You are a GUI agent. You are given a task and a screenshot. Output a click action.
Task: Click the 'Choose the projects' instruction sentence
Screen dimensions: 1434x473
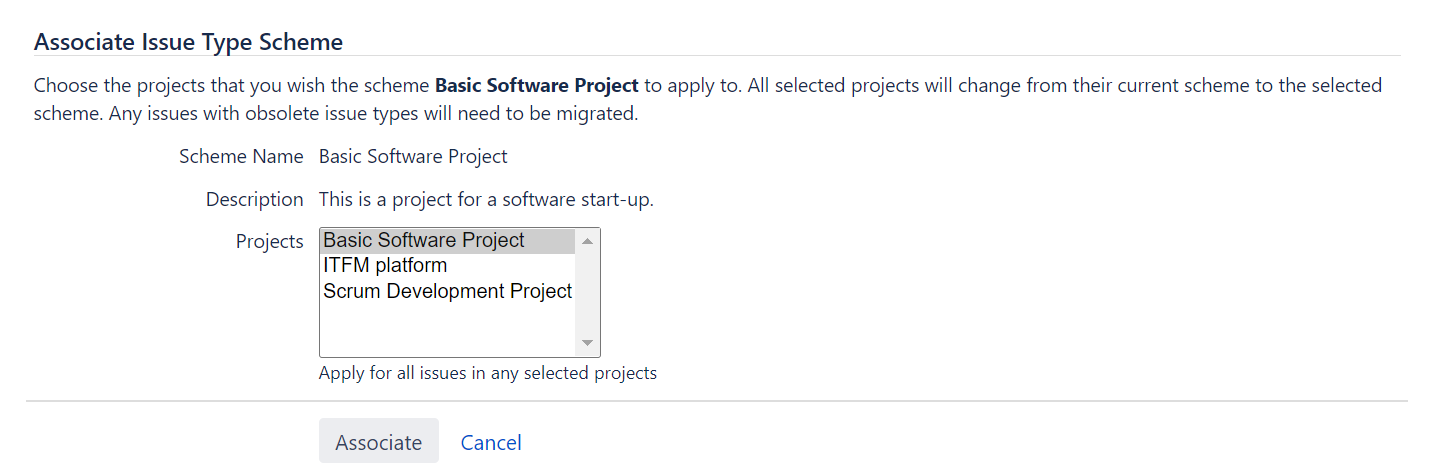point(388,85)
